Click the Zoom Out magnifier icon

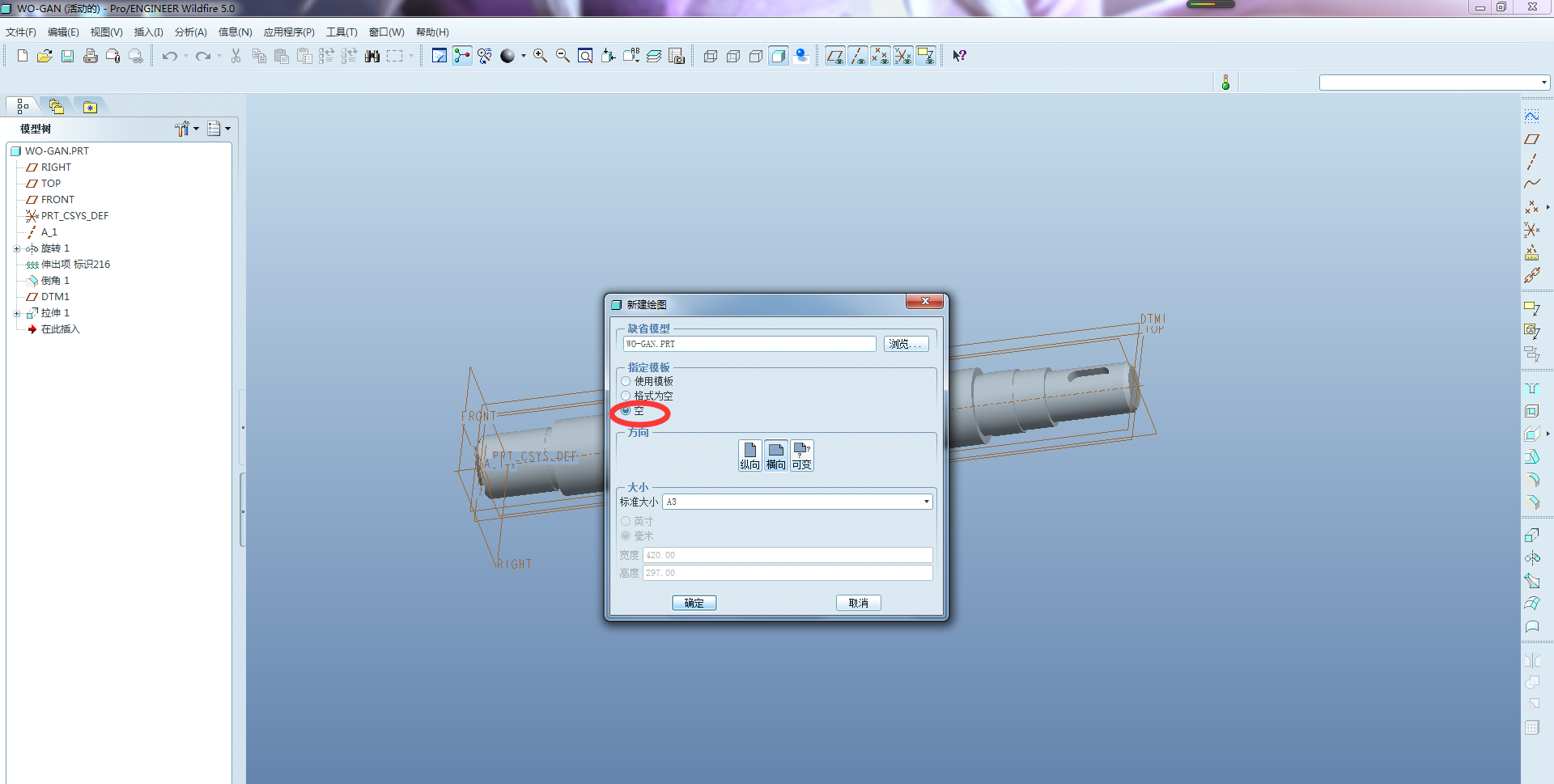click(563, 56)
